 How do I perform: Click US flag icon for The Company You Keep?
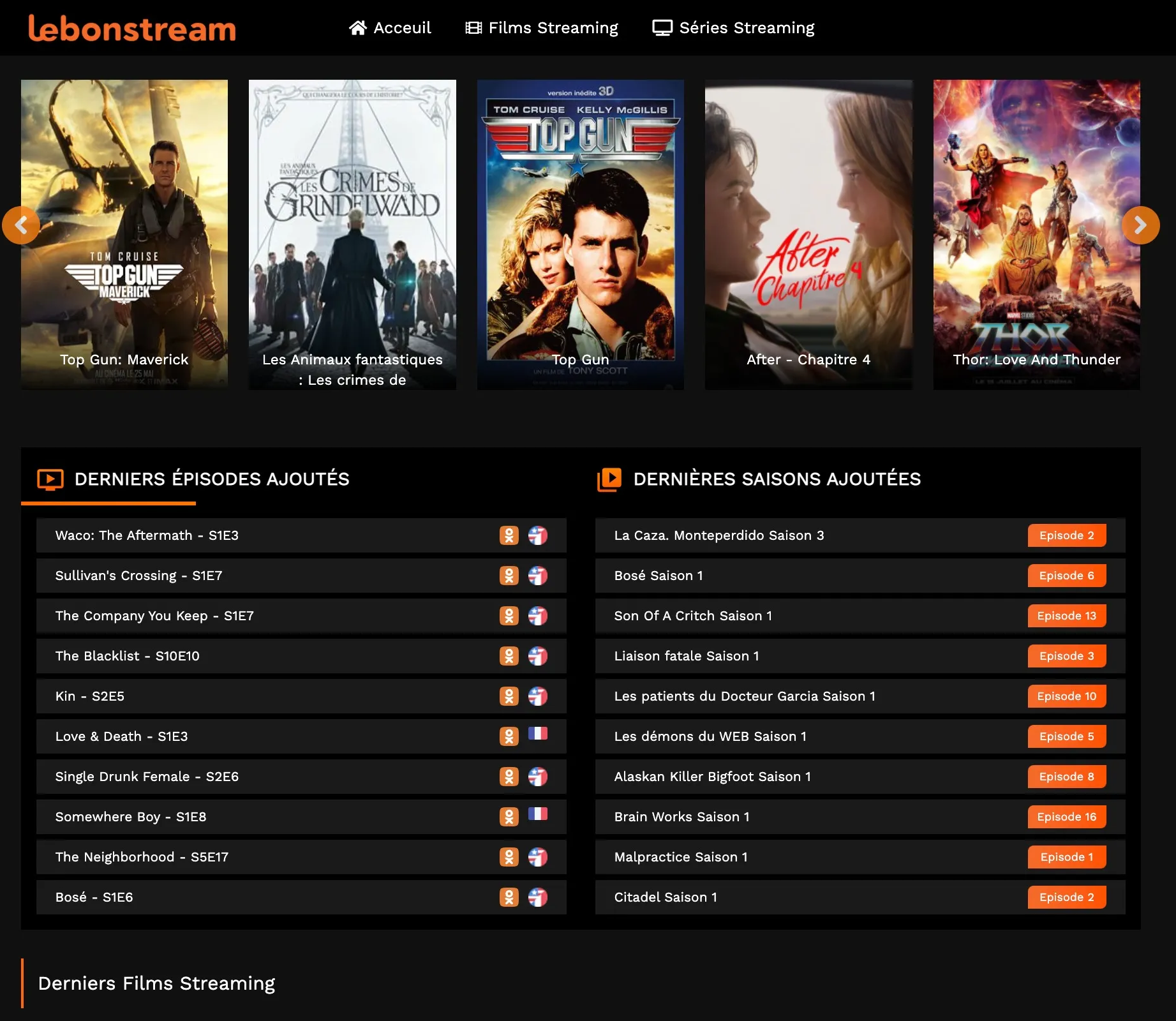(538, 616)
